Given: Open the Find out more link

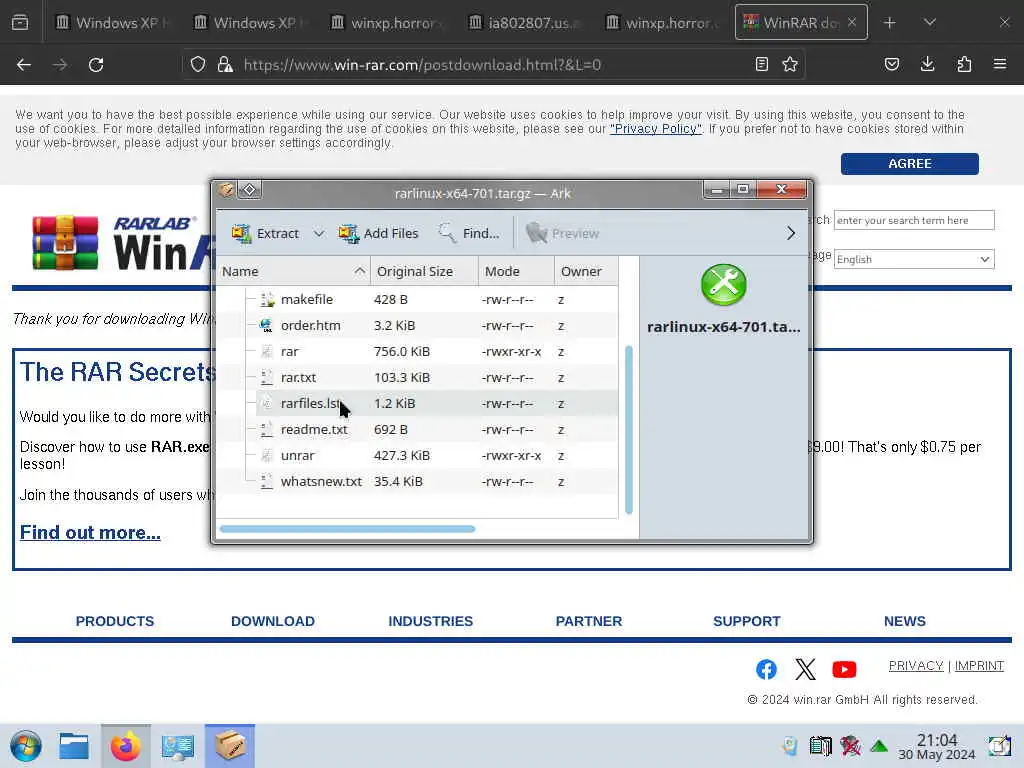Looking at the screenshot, I should pyautogui.click(x=90, y=532).
